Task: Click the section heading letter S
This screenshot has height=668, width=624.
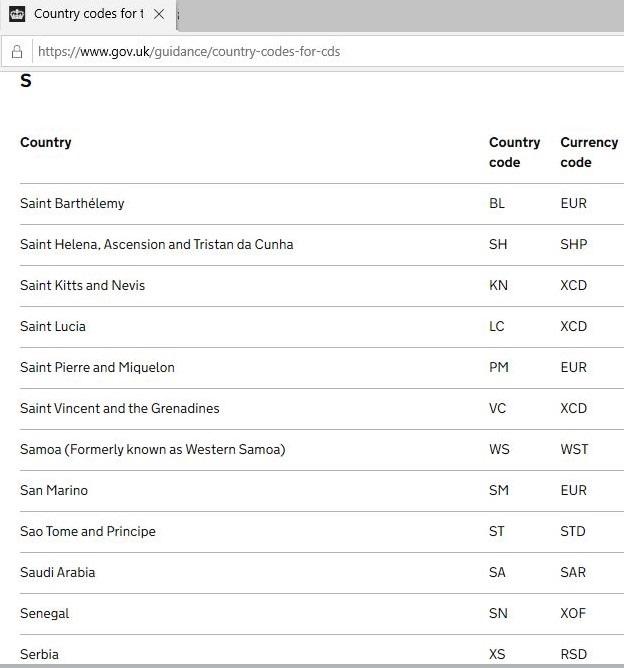Action: click(x=26, y=82)
